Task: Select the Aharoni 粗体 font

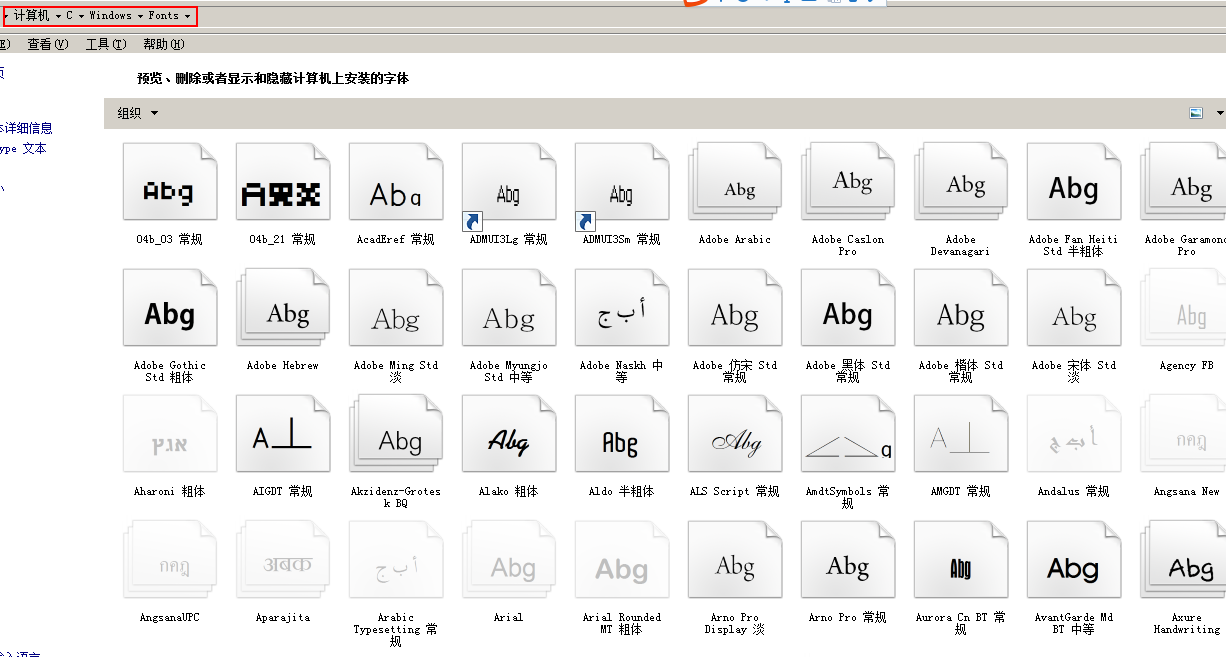Action: tap(169, 434)
